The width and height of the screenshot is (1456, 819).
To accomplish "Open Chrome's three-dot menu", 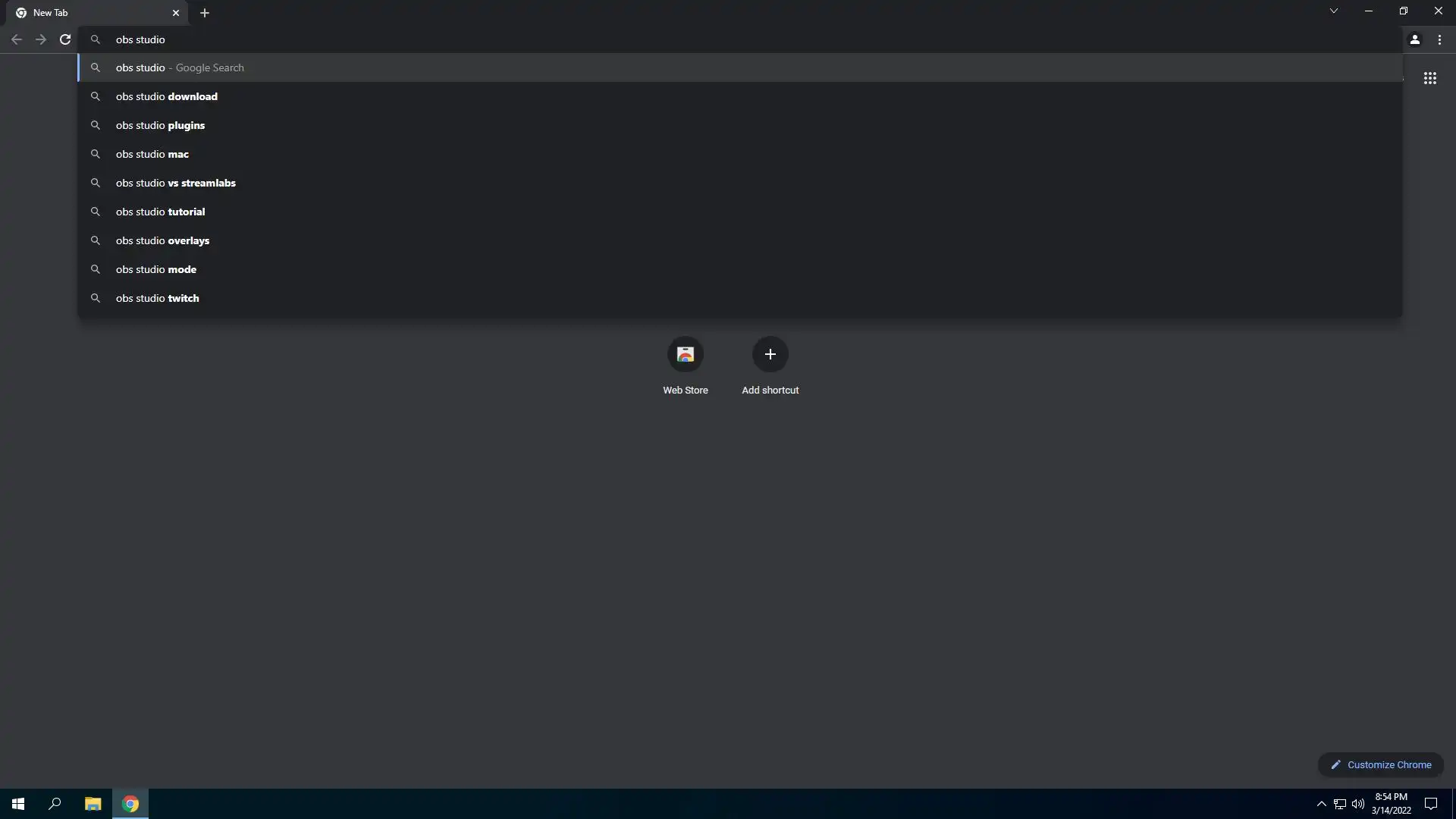I will click(1439, 39).
